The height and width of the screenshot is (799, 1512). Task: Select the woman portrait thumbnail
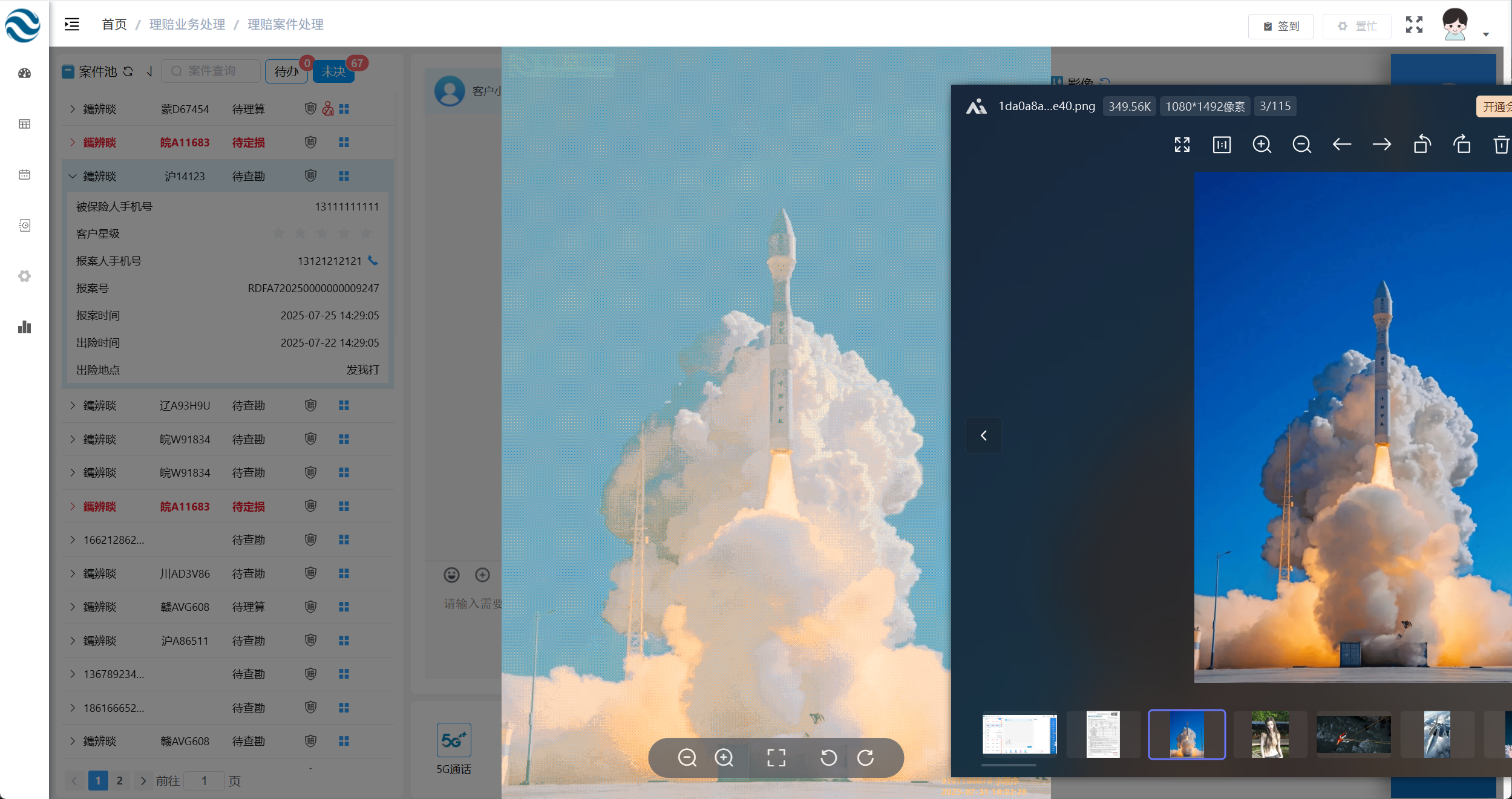coord(1269,734)
